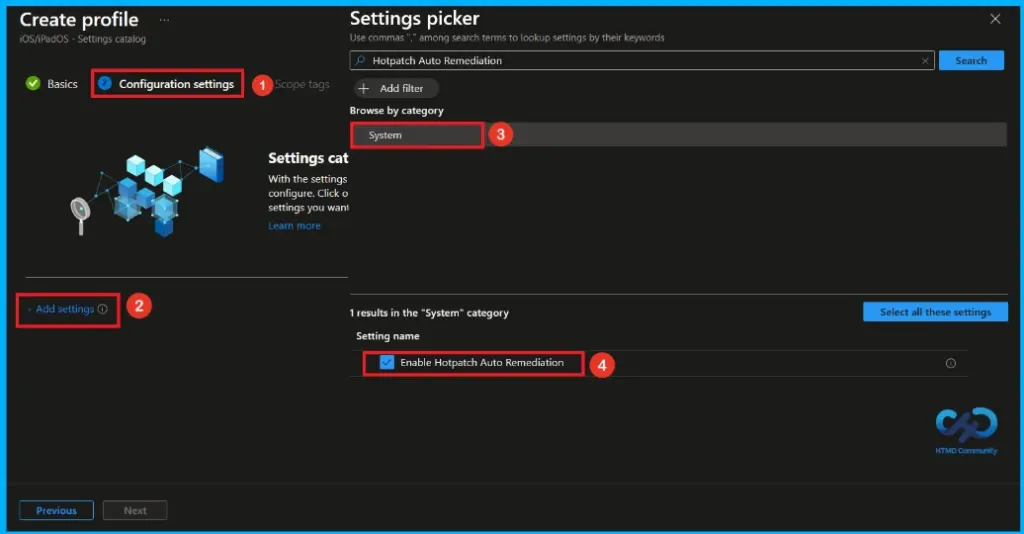The width and height of the screenshot is (1024, 534).
Task: Click the Create profile heading
Action: (79, 20)
